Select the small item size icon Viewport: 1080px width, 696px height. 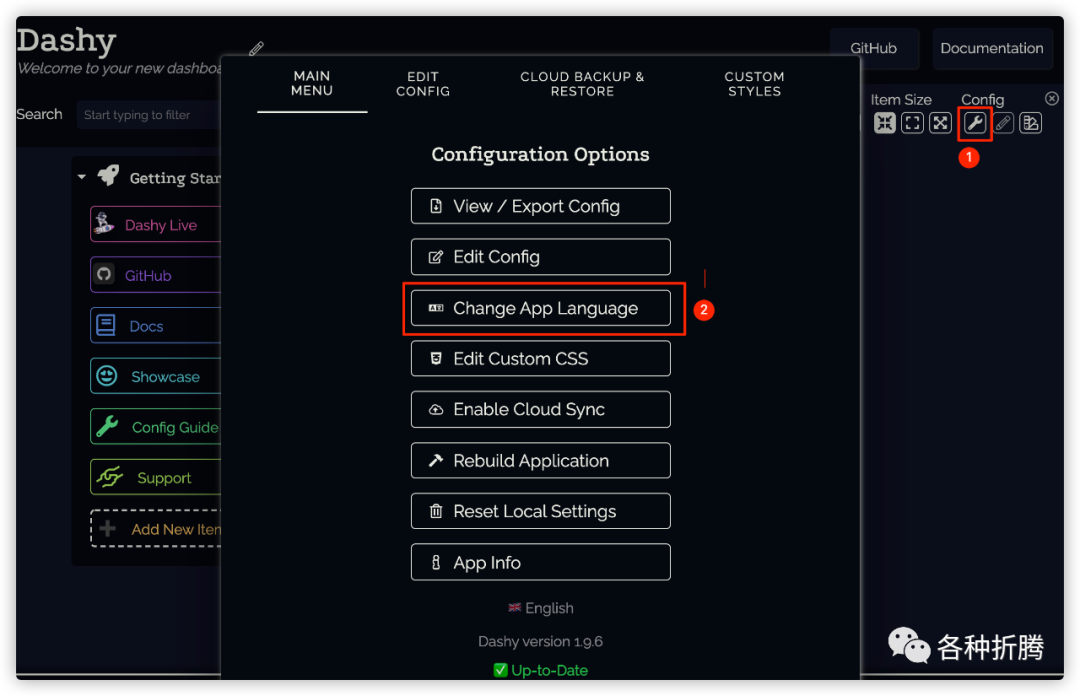tap(885, 123)
